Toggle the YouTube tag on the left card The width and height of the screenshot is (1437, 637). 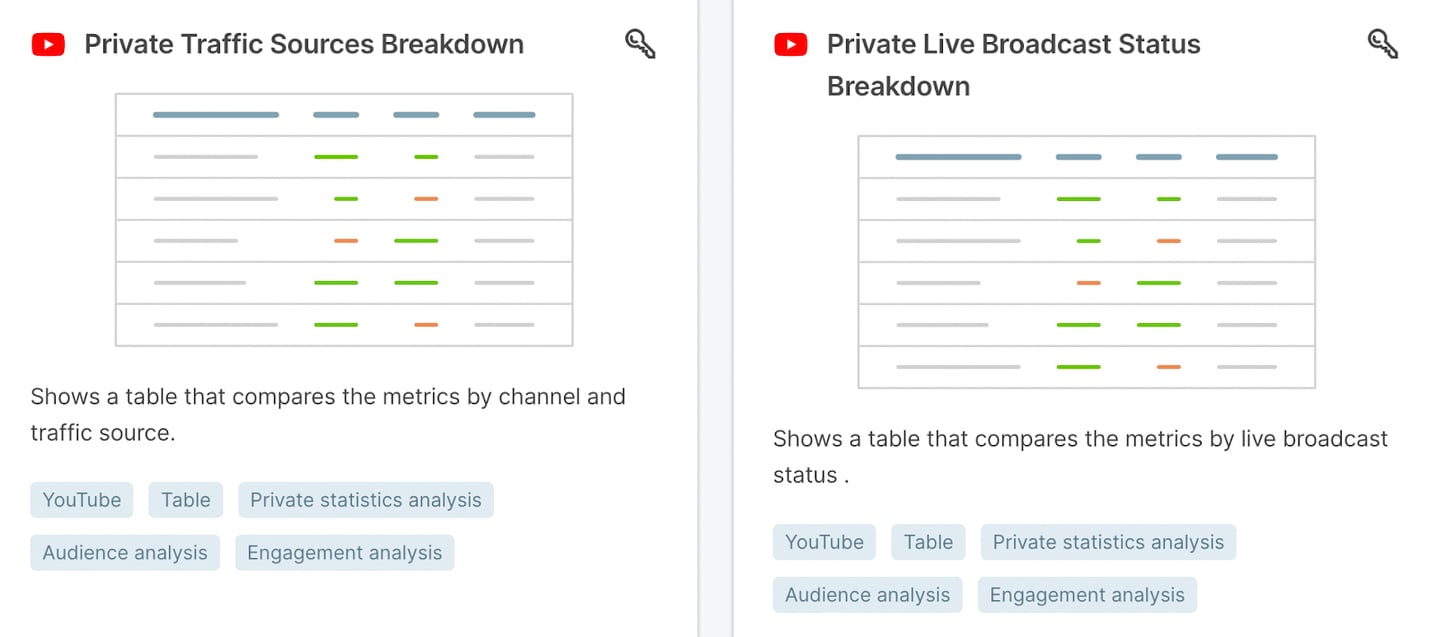click(81, 499)
